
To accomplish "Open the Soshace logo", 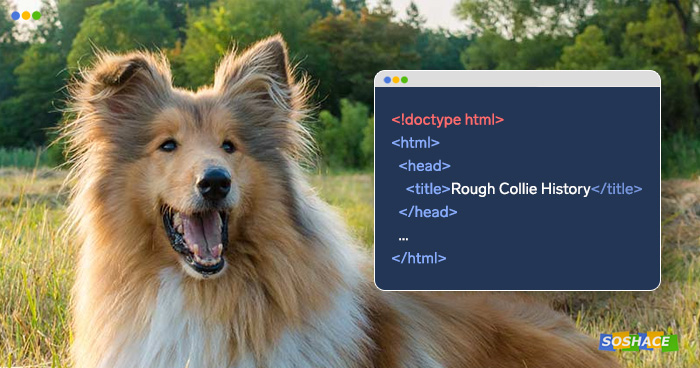I will click(x=638, y=342).
